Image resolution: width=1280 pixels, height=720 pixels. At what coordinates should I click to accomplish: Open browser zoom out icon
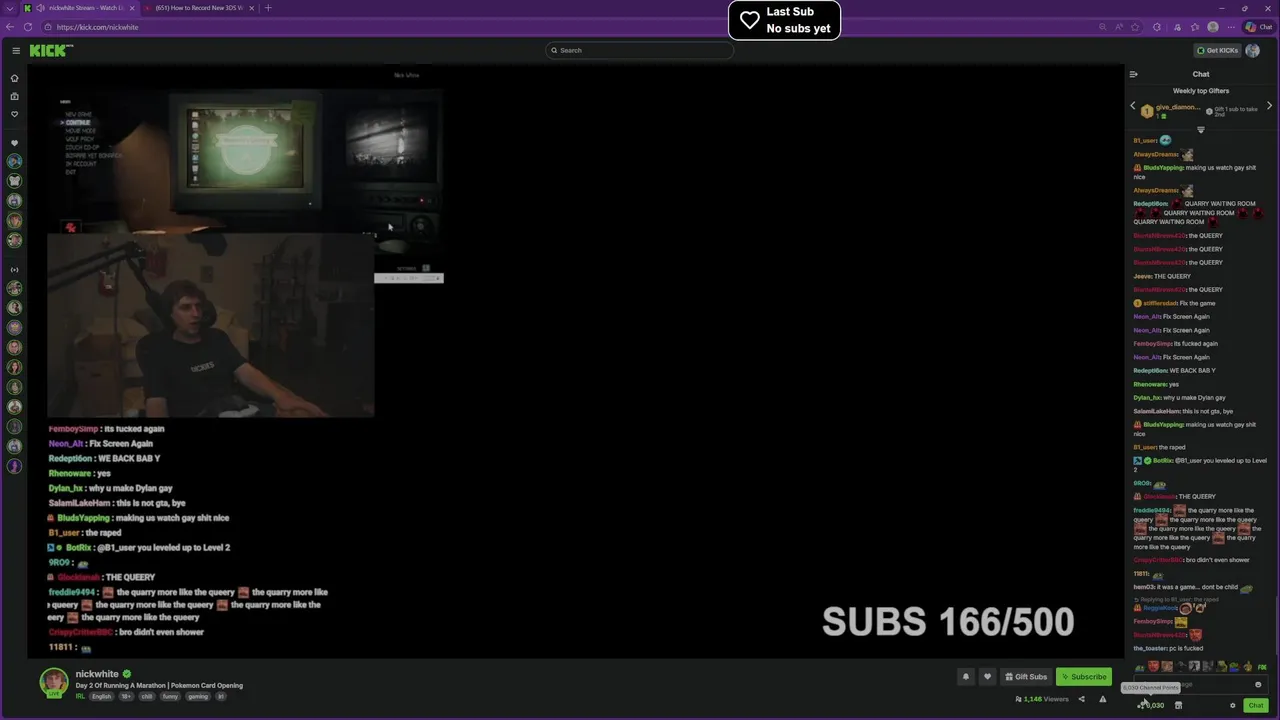point(1103,27)
